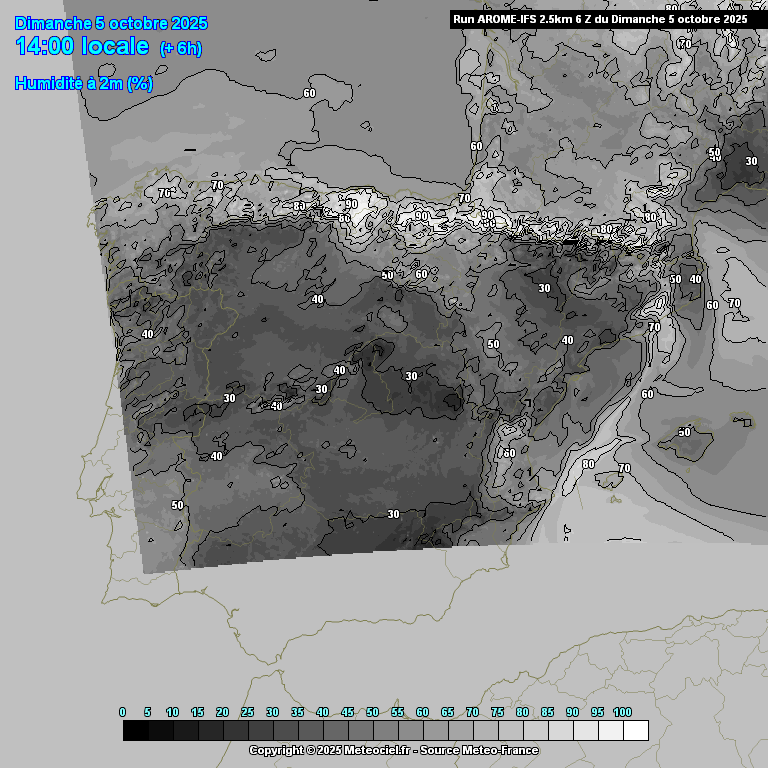Screen dimensions: 768x768
Task: Select the legend swatch labeled 50
Action: coord(385,731)
